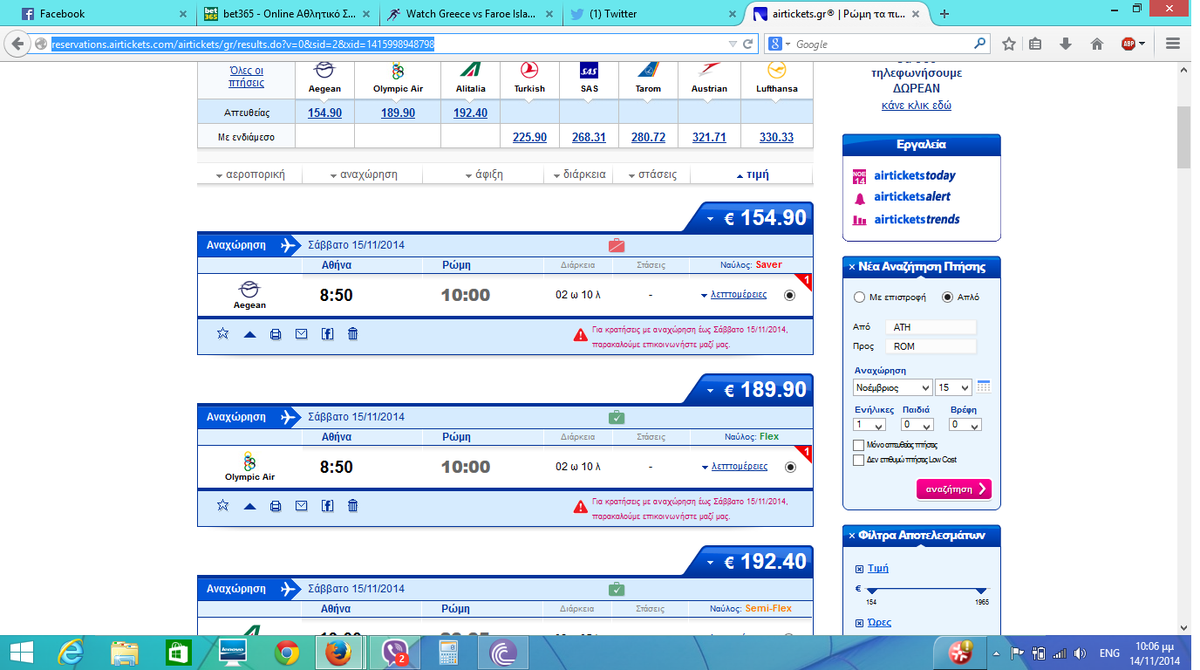1200x670 pixels.
Task: Click the reload page icon in the address bar
Action: point(747,44)
